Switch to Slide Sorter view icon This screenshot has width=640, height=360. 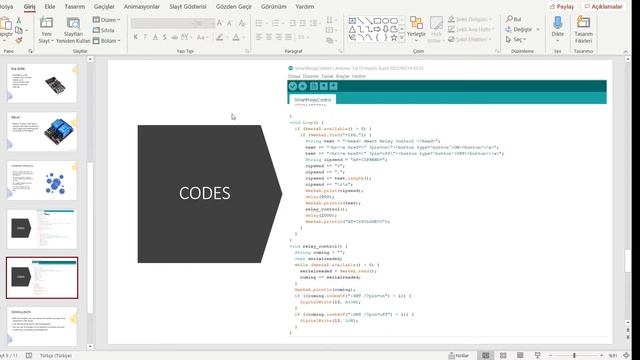pos(503,356)
